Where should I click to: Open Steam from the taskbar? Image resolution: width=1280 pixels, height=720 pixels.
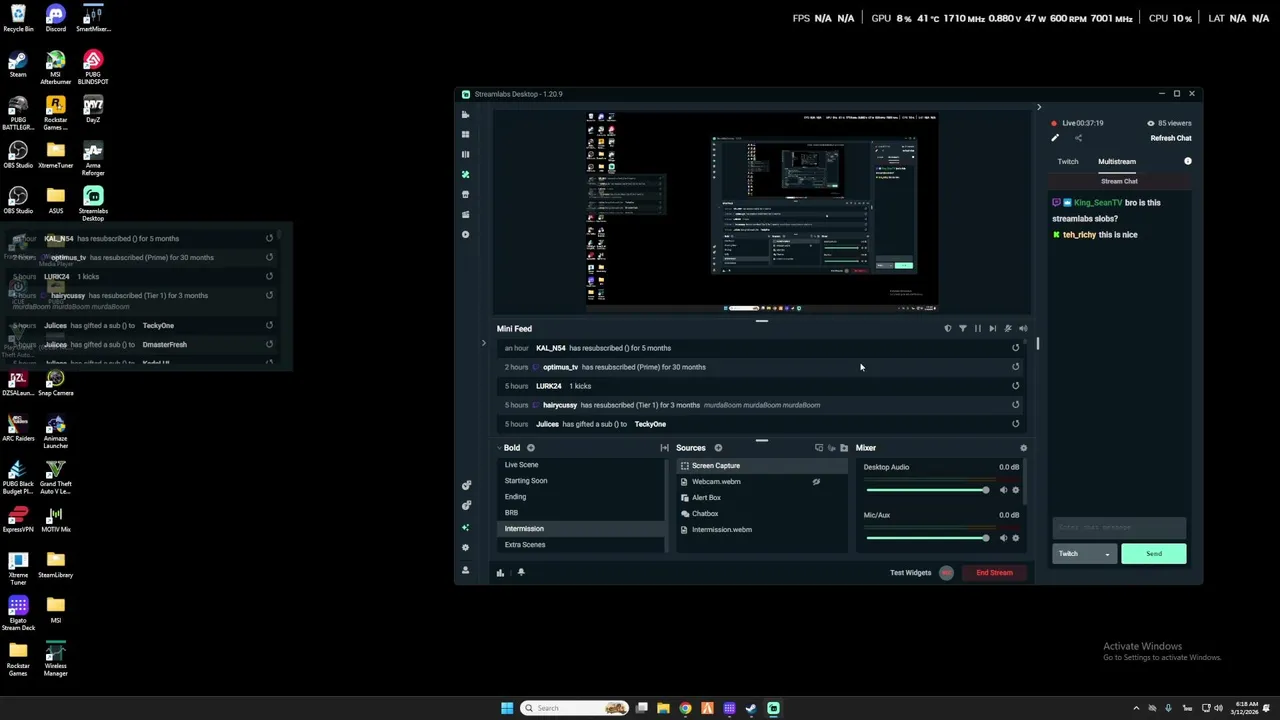(751, 708)
